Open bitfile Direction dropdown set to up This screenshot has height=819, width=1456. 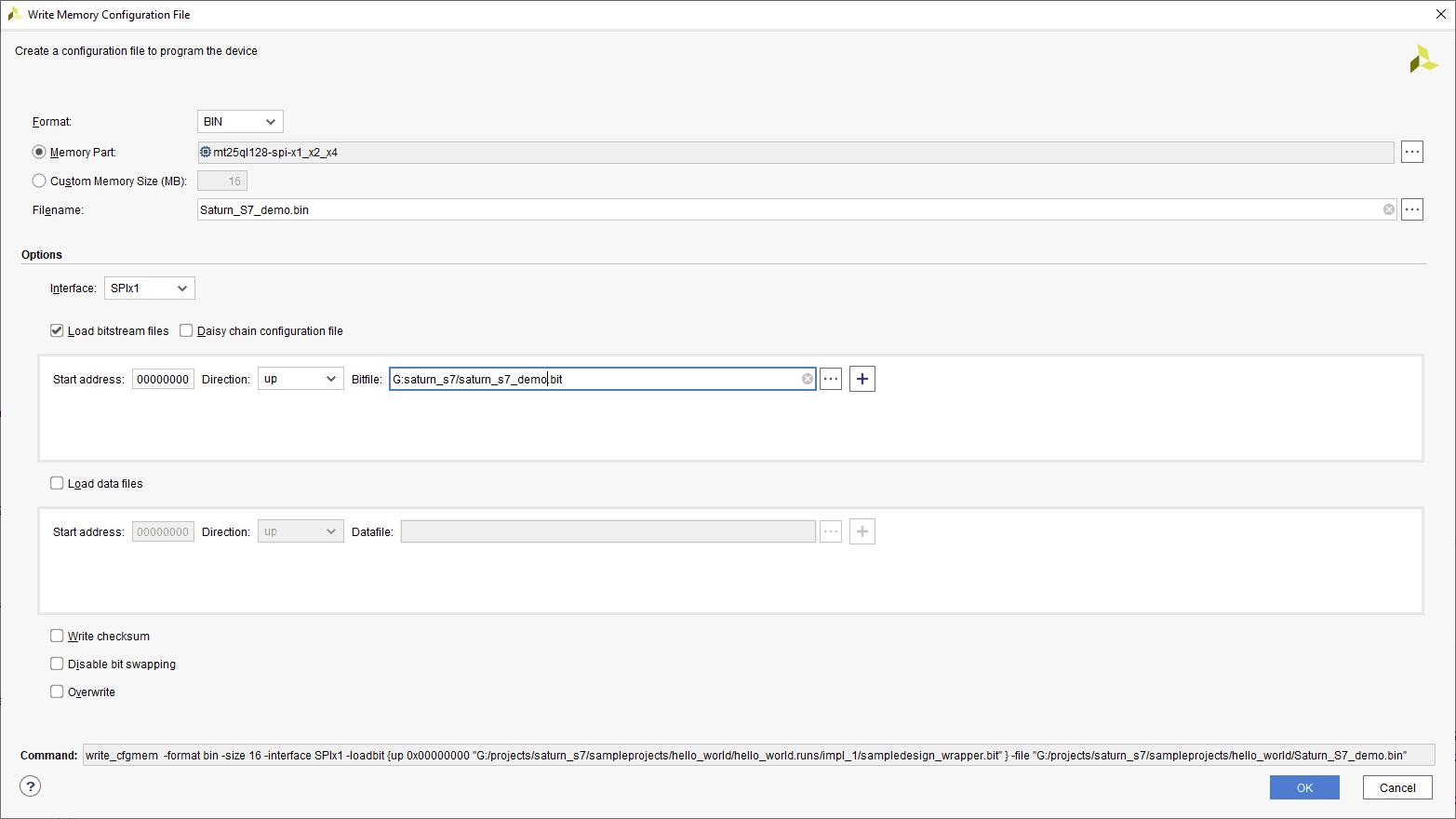point(301,379)
